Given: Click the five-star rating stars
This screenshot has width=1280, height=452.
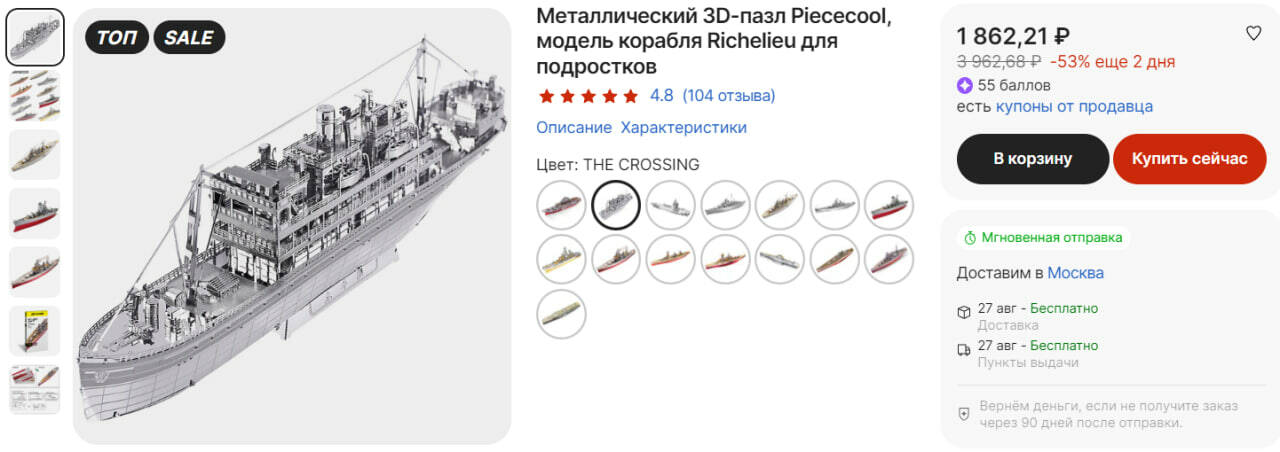Looking at the screenshot, I should [x=588, y=96].
